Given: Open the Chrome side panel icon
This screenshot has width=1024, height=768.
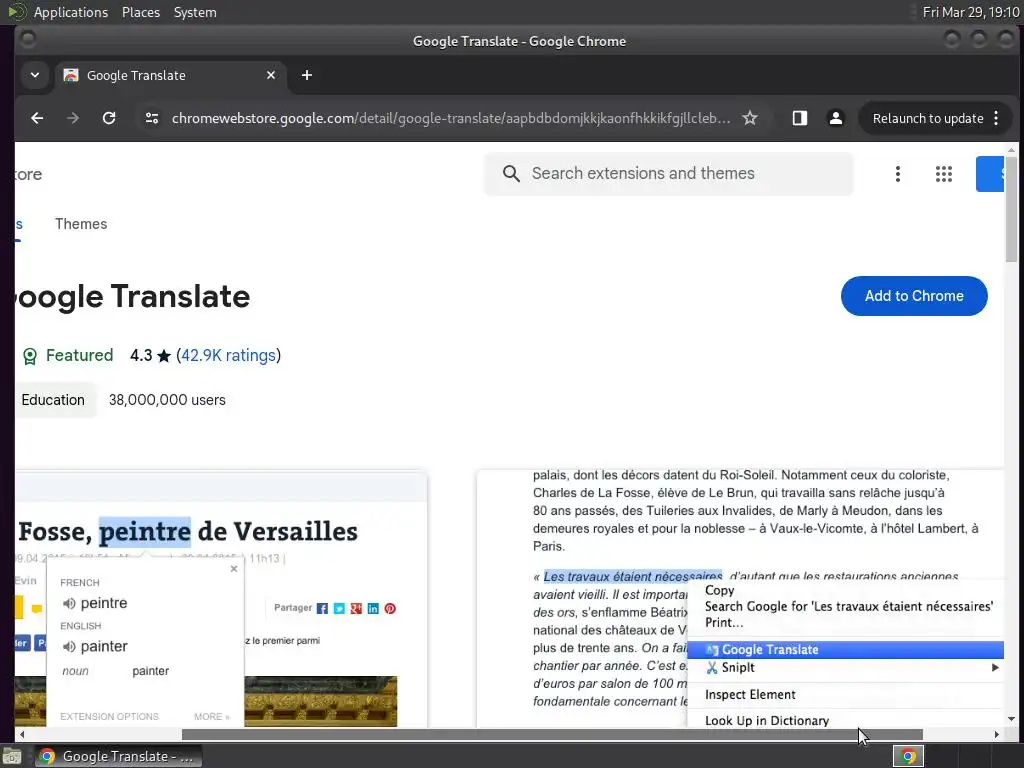Looking at the screenshot, I should (799, 118).
